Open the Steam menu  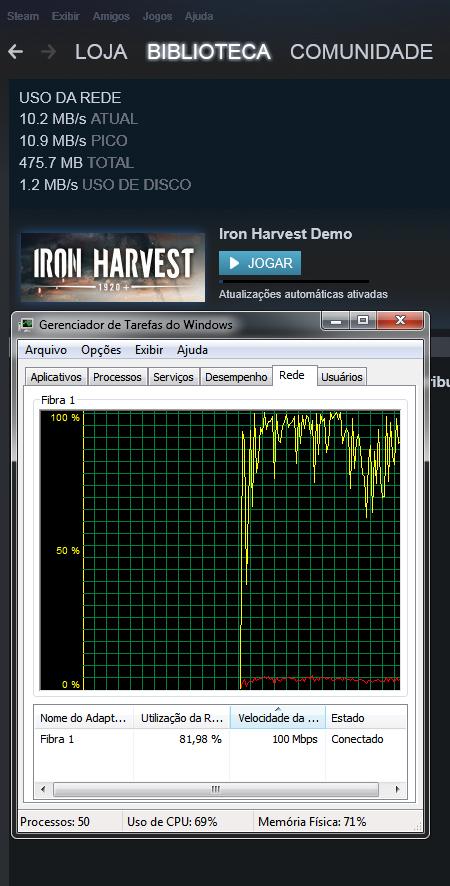(x=23, y=16)
